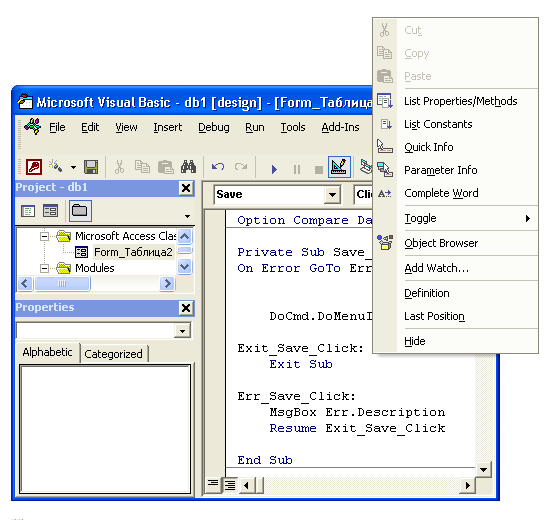Click the View Code icon in Project panel
Image resolution: width=546 pixels, height=520 pixels.
pyautogui.click(x=28, y=211)
